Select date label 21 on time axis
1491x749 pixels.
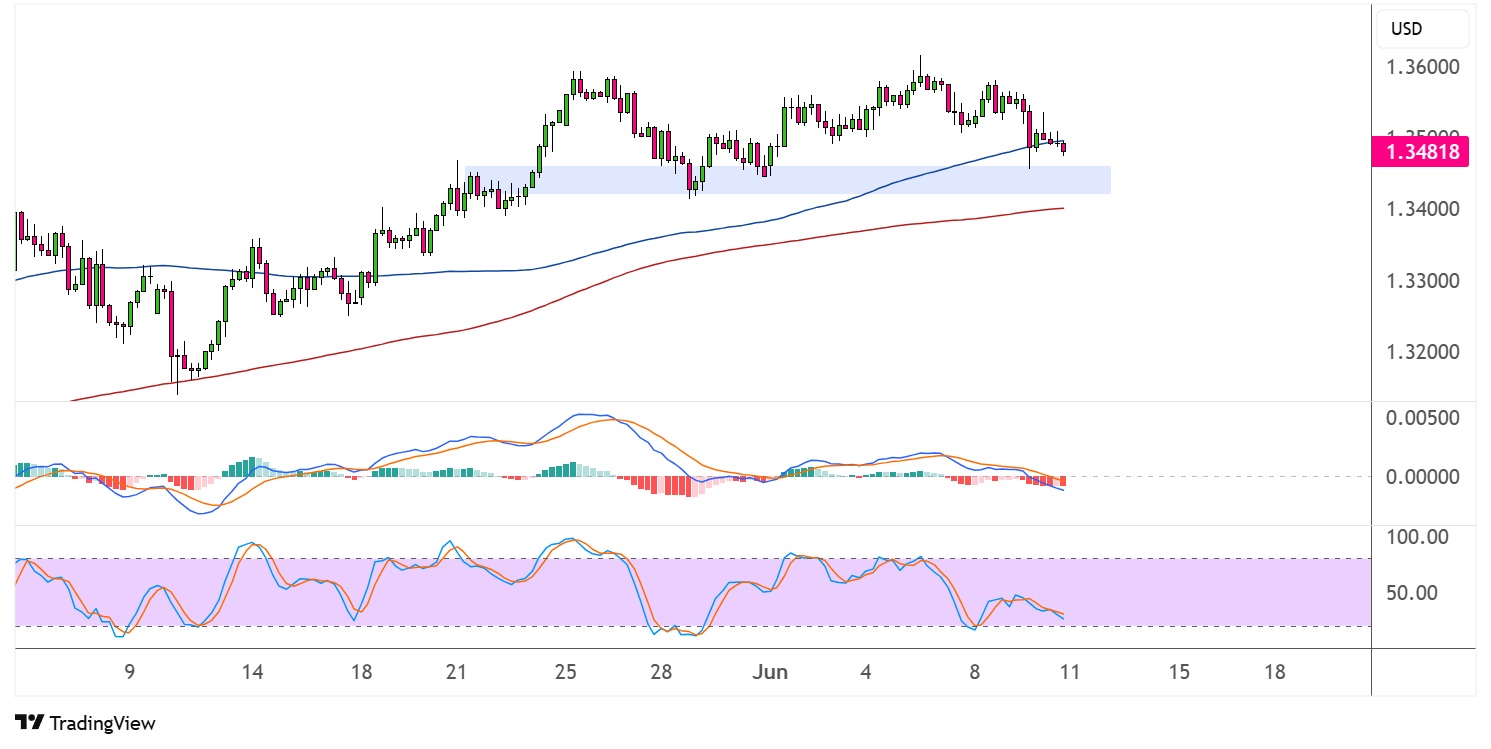[x=456, y=672]
